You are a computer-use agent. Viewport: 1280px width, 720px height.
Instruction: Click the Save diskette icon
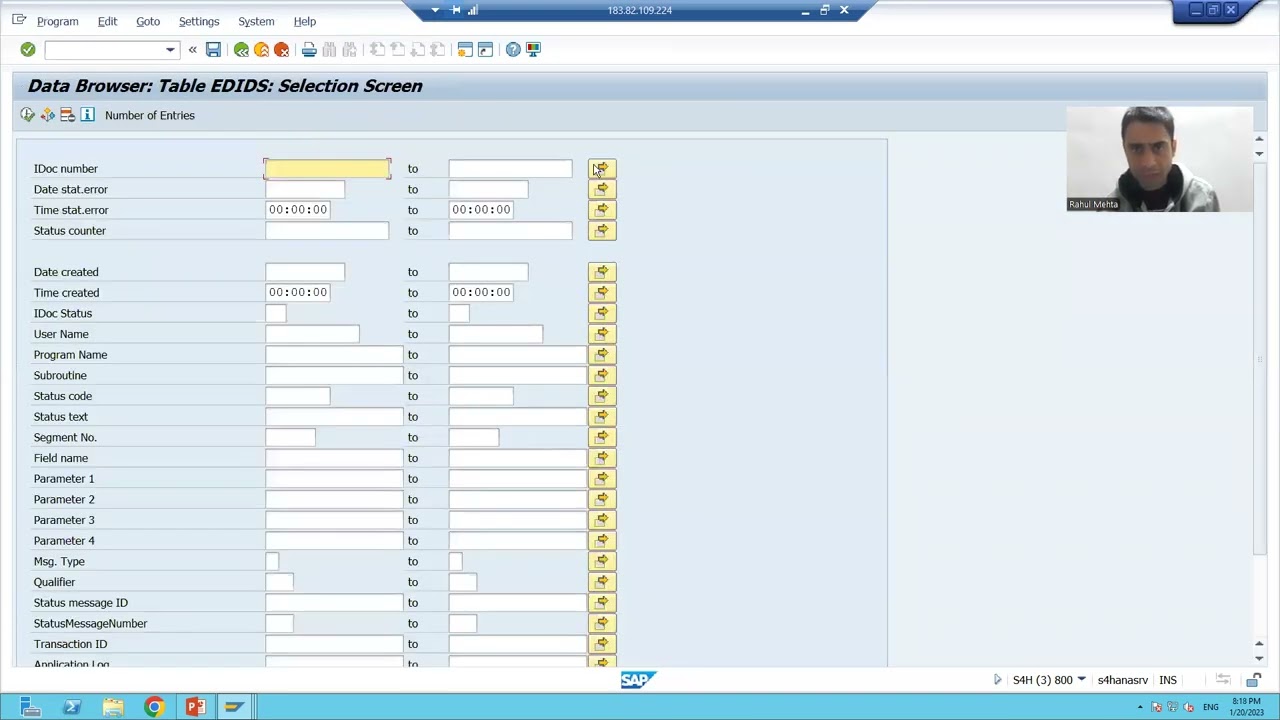pos(213,49)
